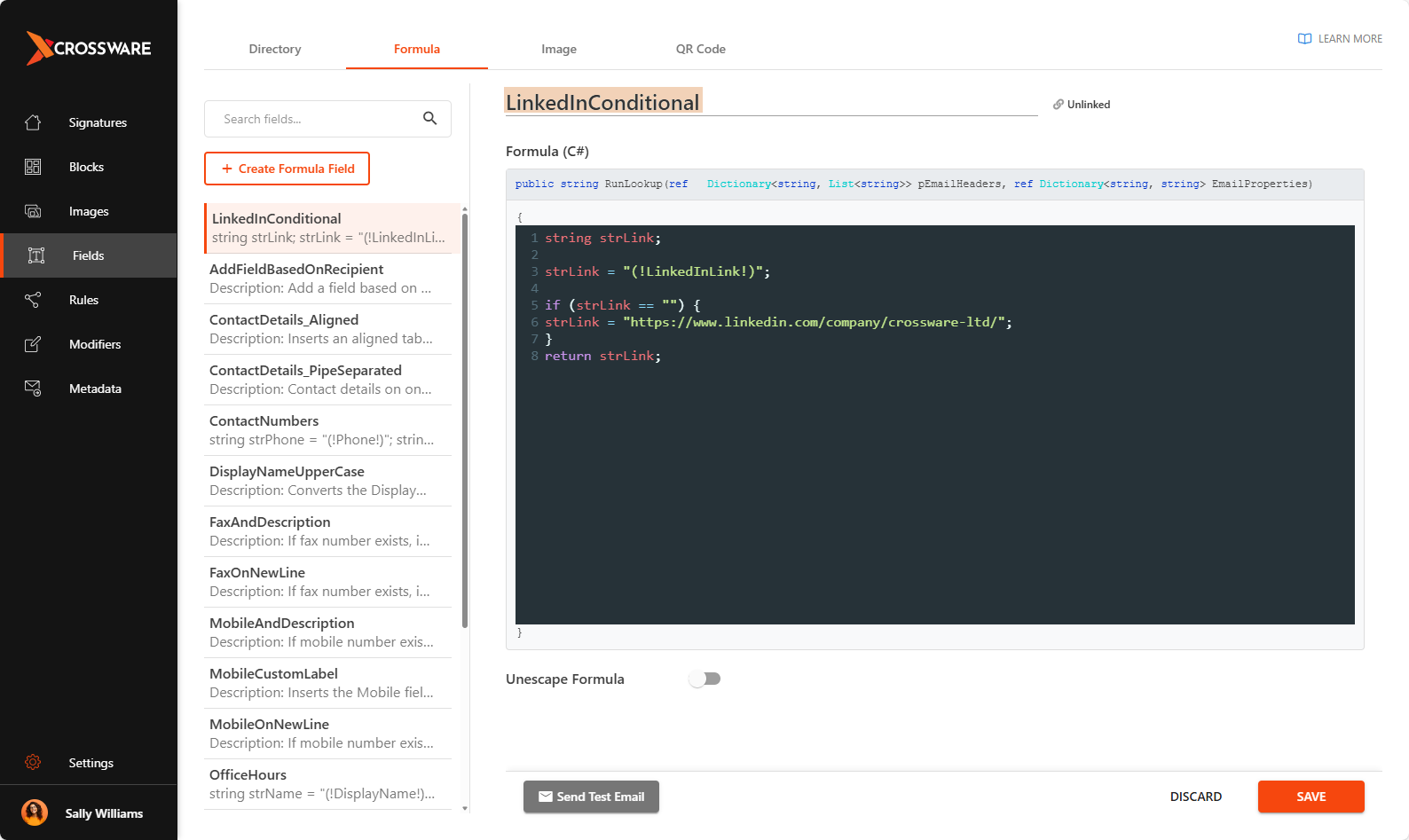This screenshot has width=1409, height=840.
Task: Click the Metadata envelope icon
Action: tap(33, 389)
